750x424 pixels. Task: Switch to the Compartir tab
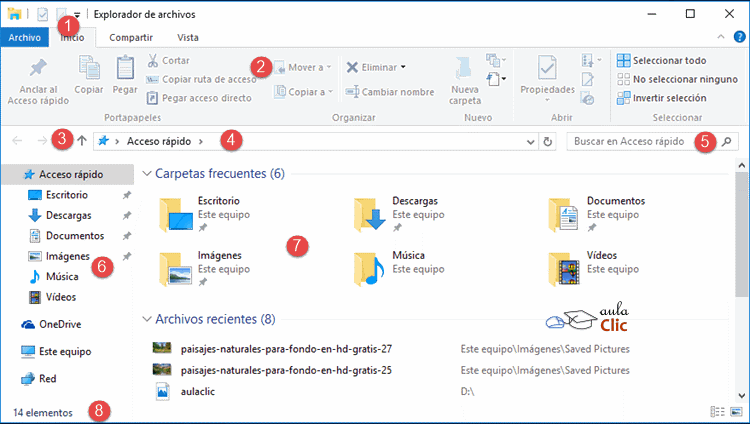[131, 37]
